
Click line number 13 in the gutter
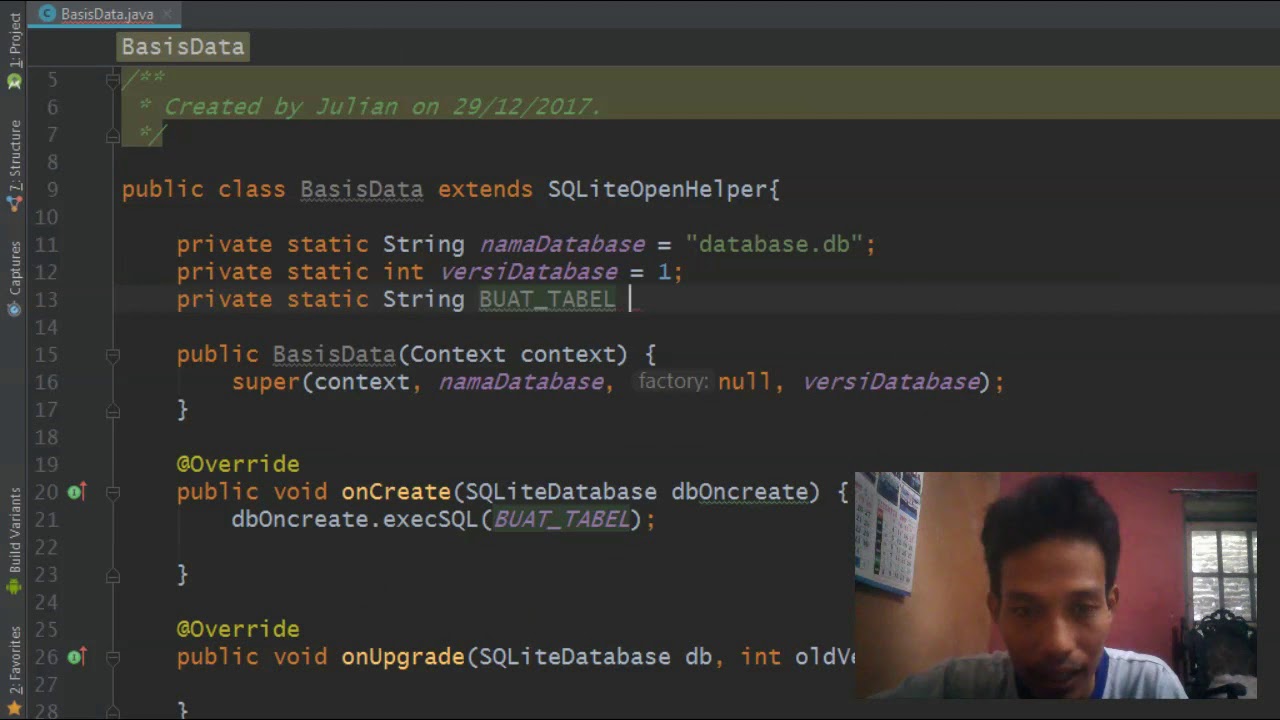click(x=47, y=300)
